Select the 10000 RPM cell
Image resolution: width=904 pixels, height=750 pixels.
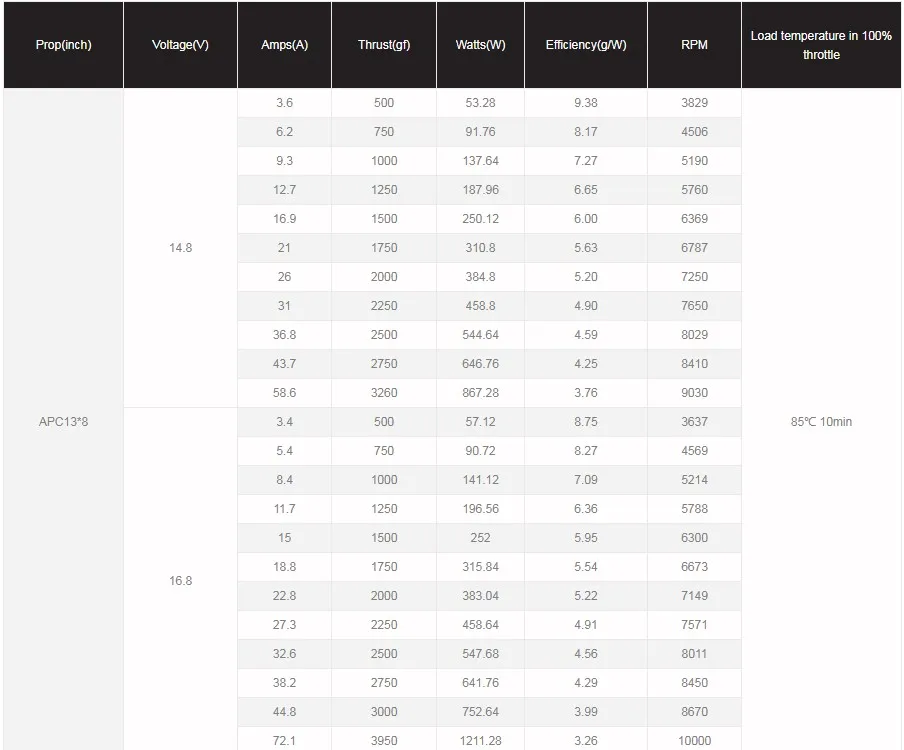[x=694, y=740]
